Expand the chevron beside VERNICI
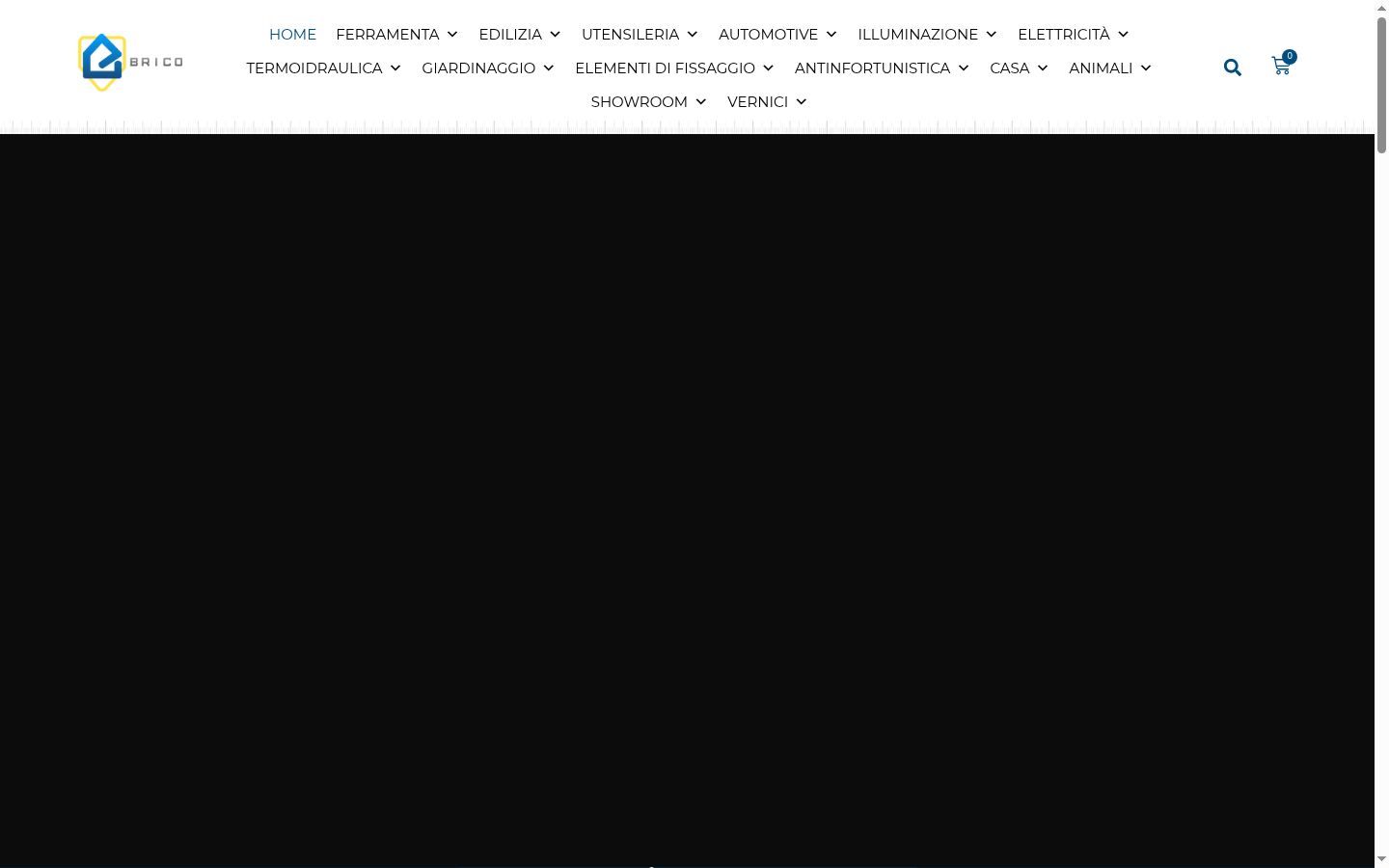The height and width of the screenshot is (868, 1389). (x=801, y=102)
